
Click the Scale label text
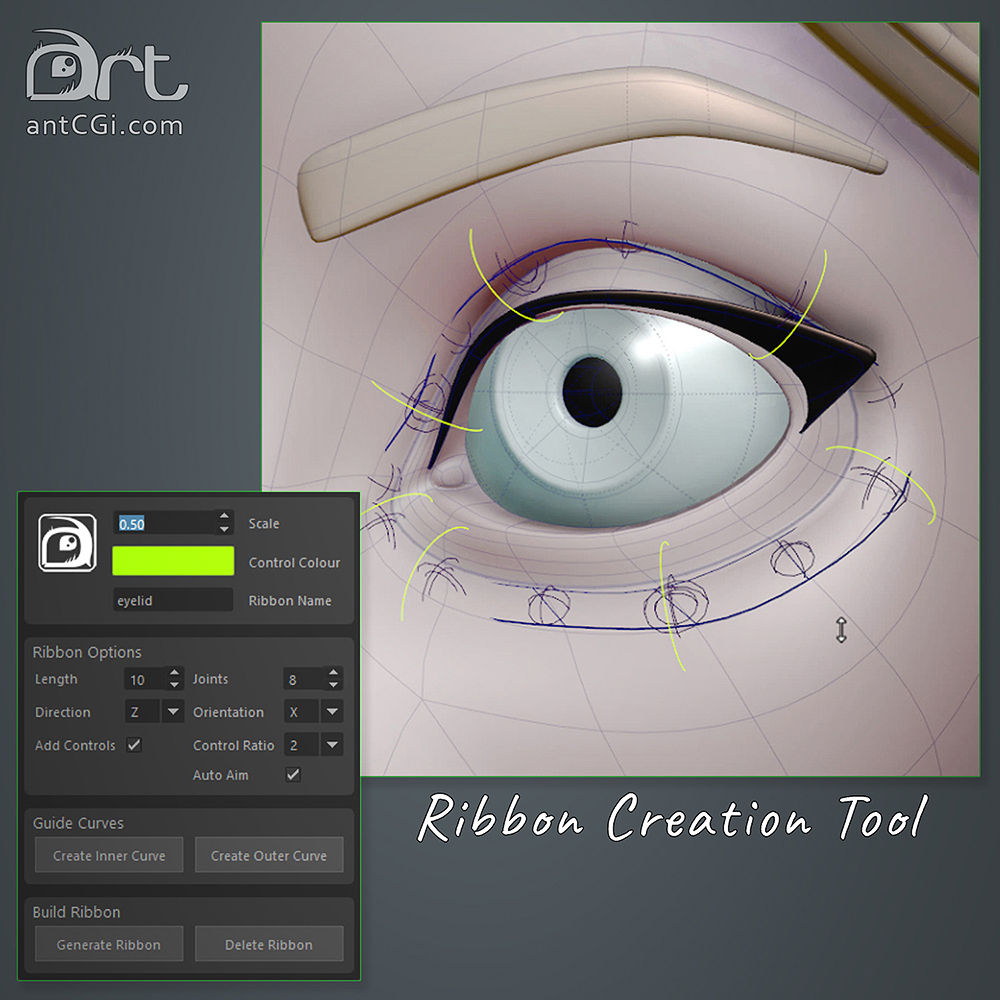click(x=263, y=524)
